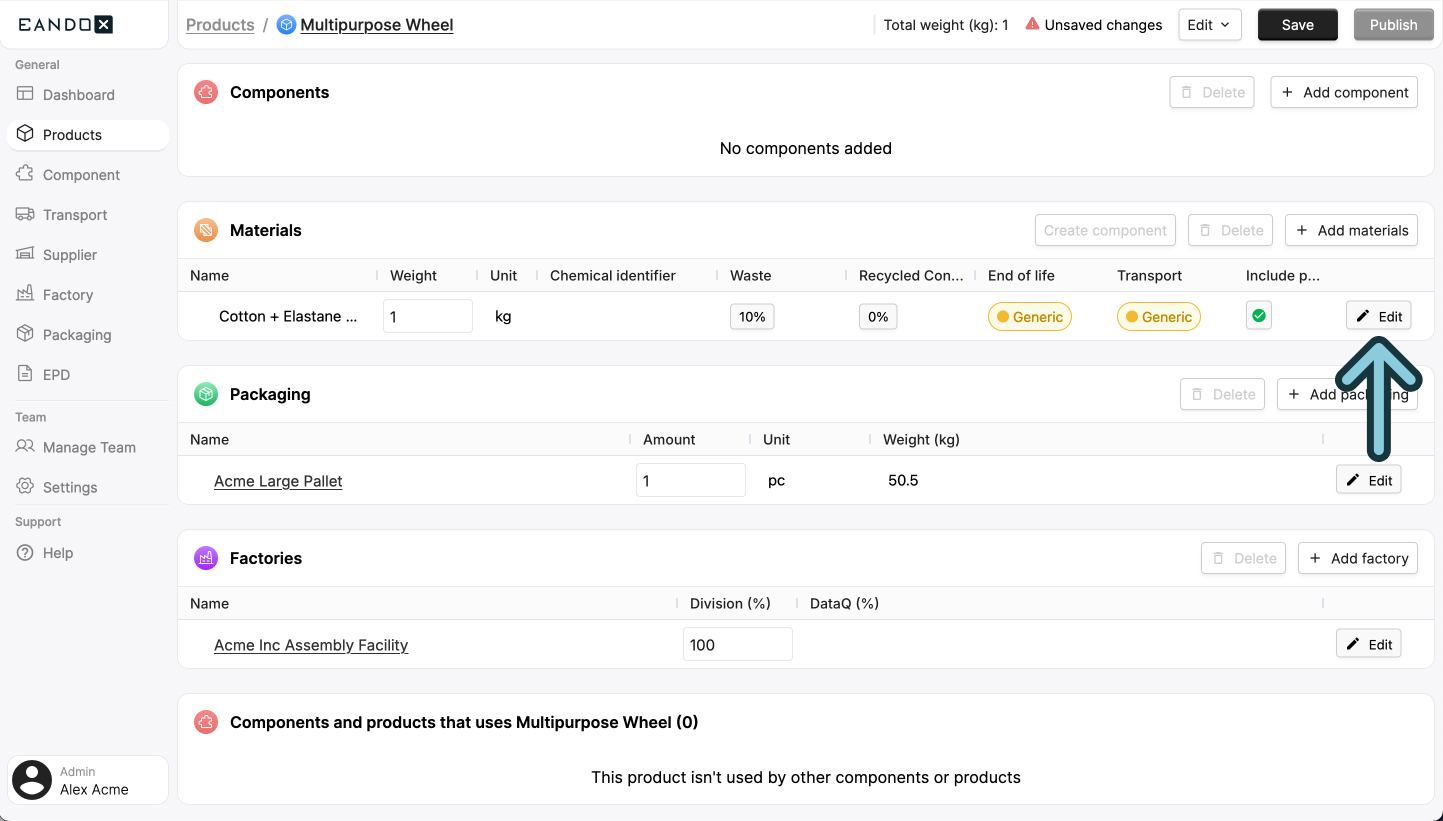Viewport: 1443px width, 821px height.
Task: Click the Unsaved changes warning icon
Action: (x=1032, y=24)
